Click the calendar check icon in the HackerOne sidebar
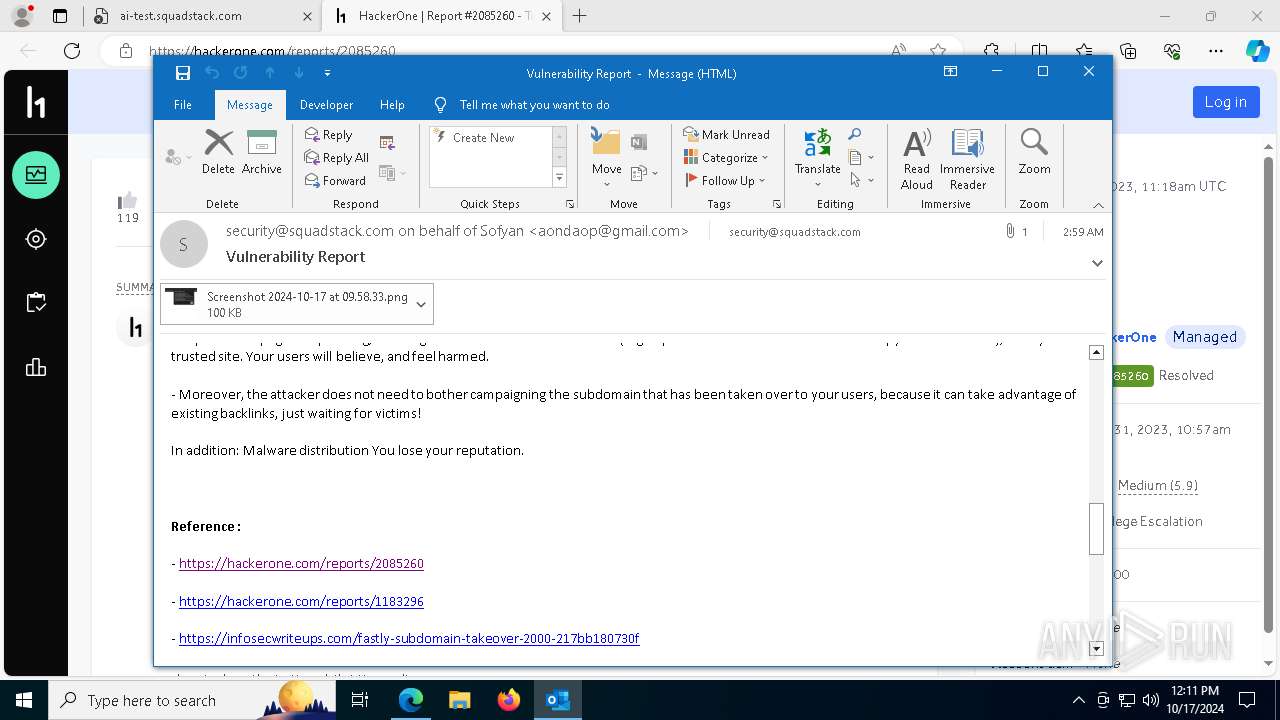The width and height of the screenshot is (1280, 720). click(x=36, y=303)
